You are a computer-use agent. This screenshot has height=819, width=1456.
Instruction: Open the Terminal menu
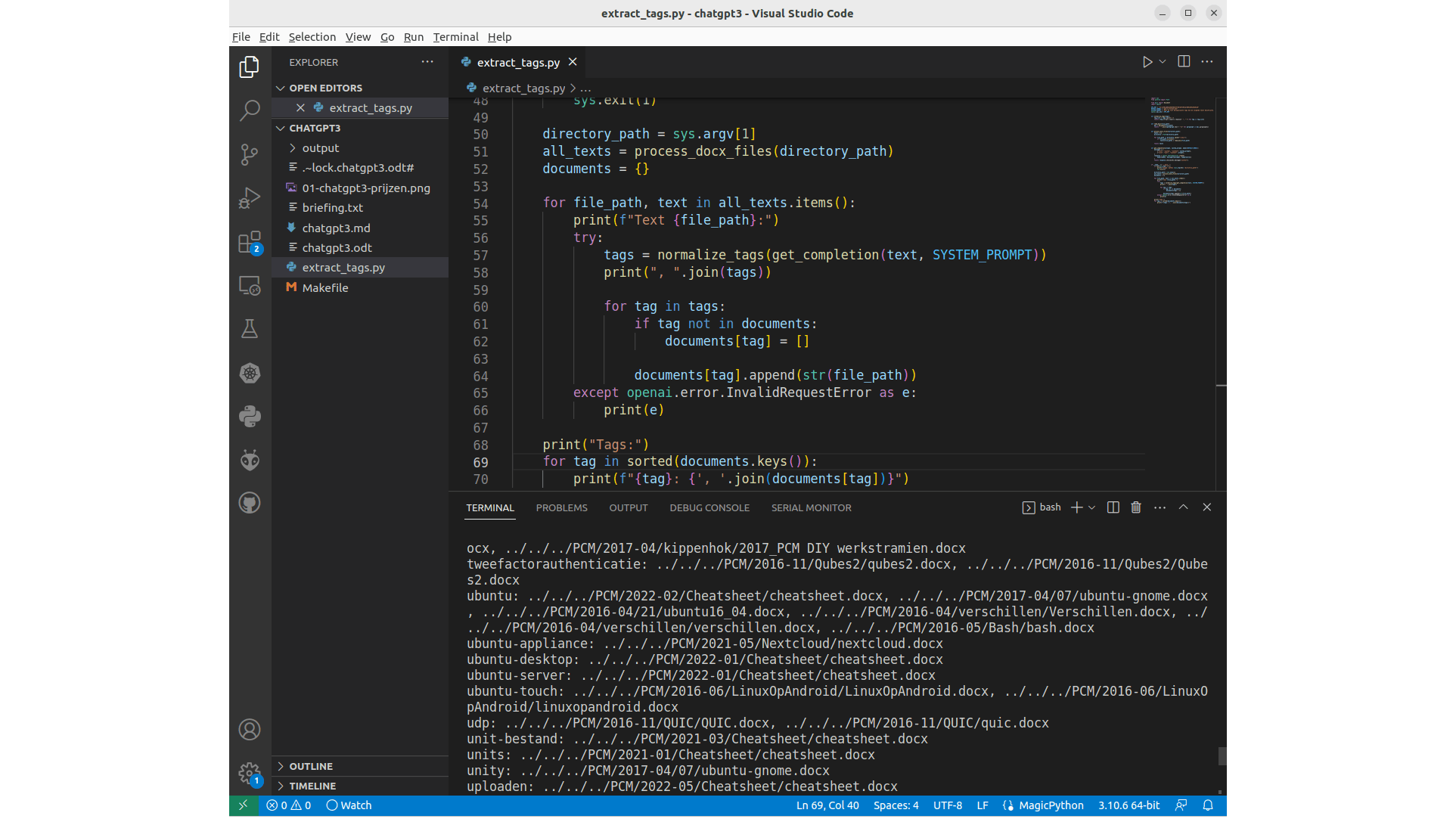click(x=455, y=36)
